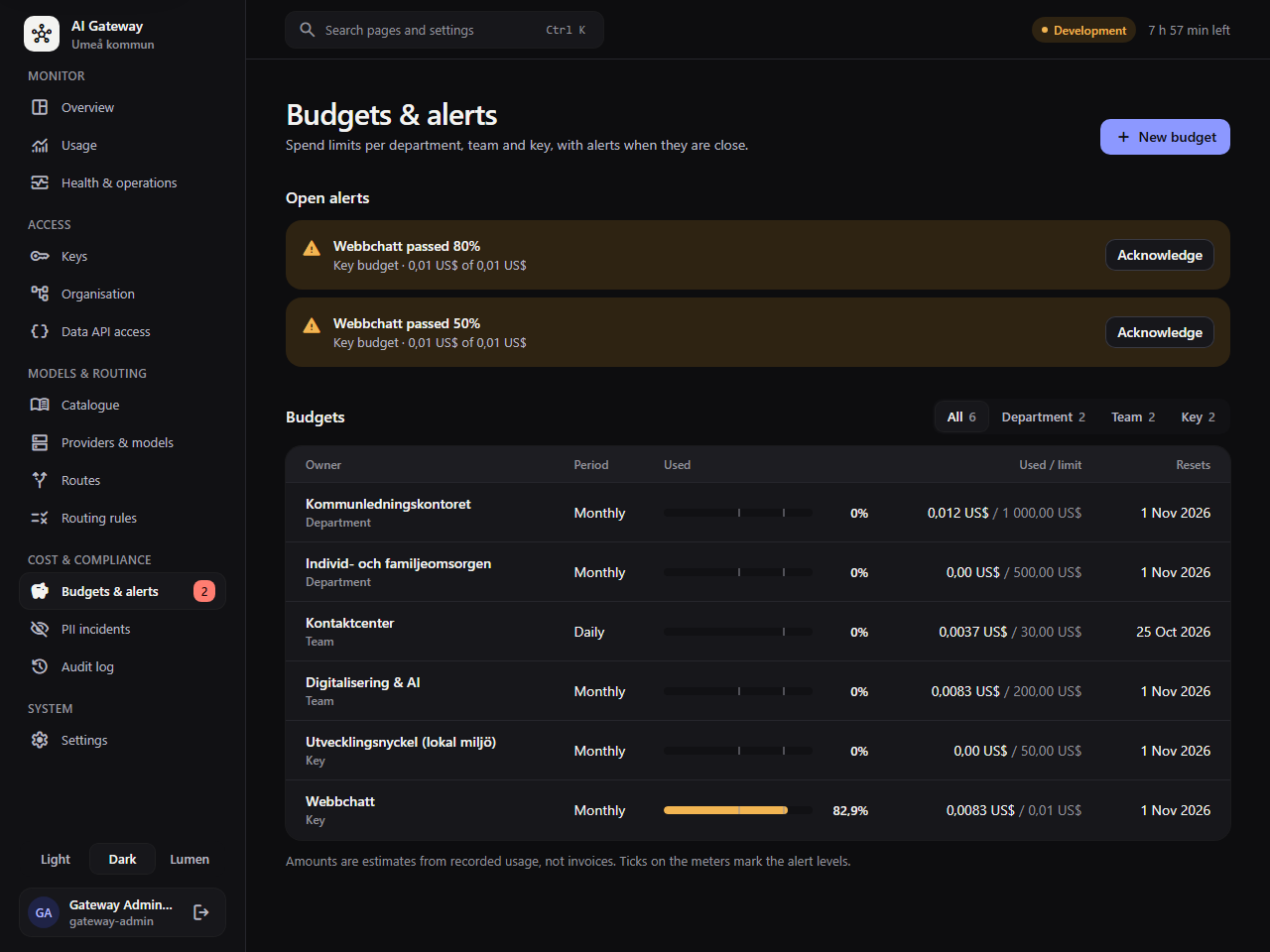This screenshot has height=952, width=1270.
Task: Filter budgets by Key
Action: 1199,416
